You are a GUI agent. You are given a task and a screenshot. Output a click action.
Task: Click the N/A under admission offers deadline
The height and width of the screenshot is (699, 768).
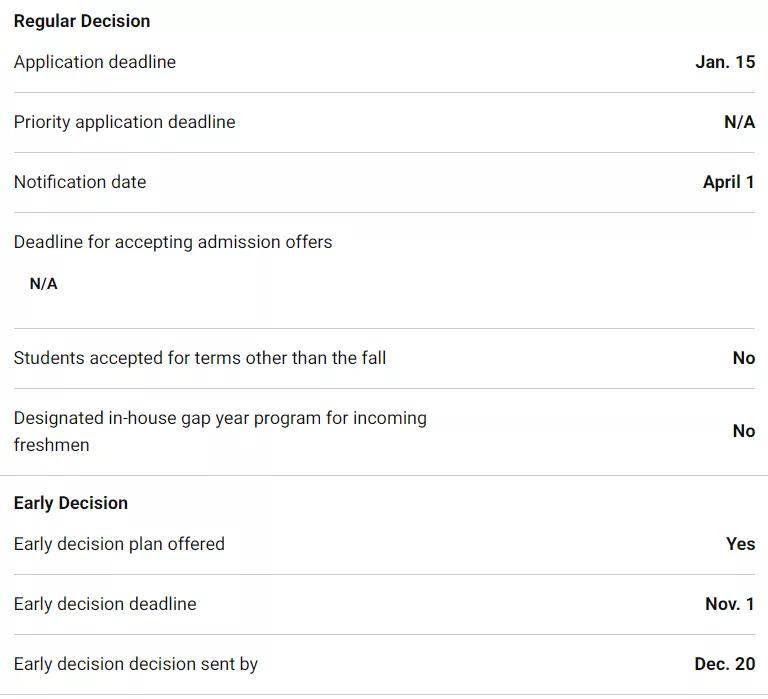click(x=44, y=284)
